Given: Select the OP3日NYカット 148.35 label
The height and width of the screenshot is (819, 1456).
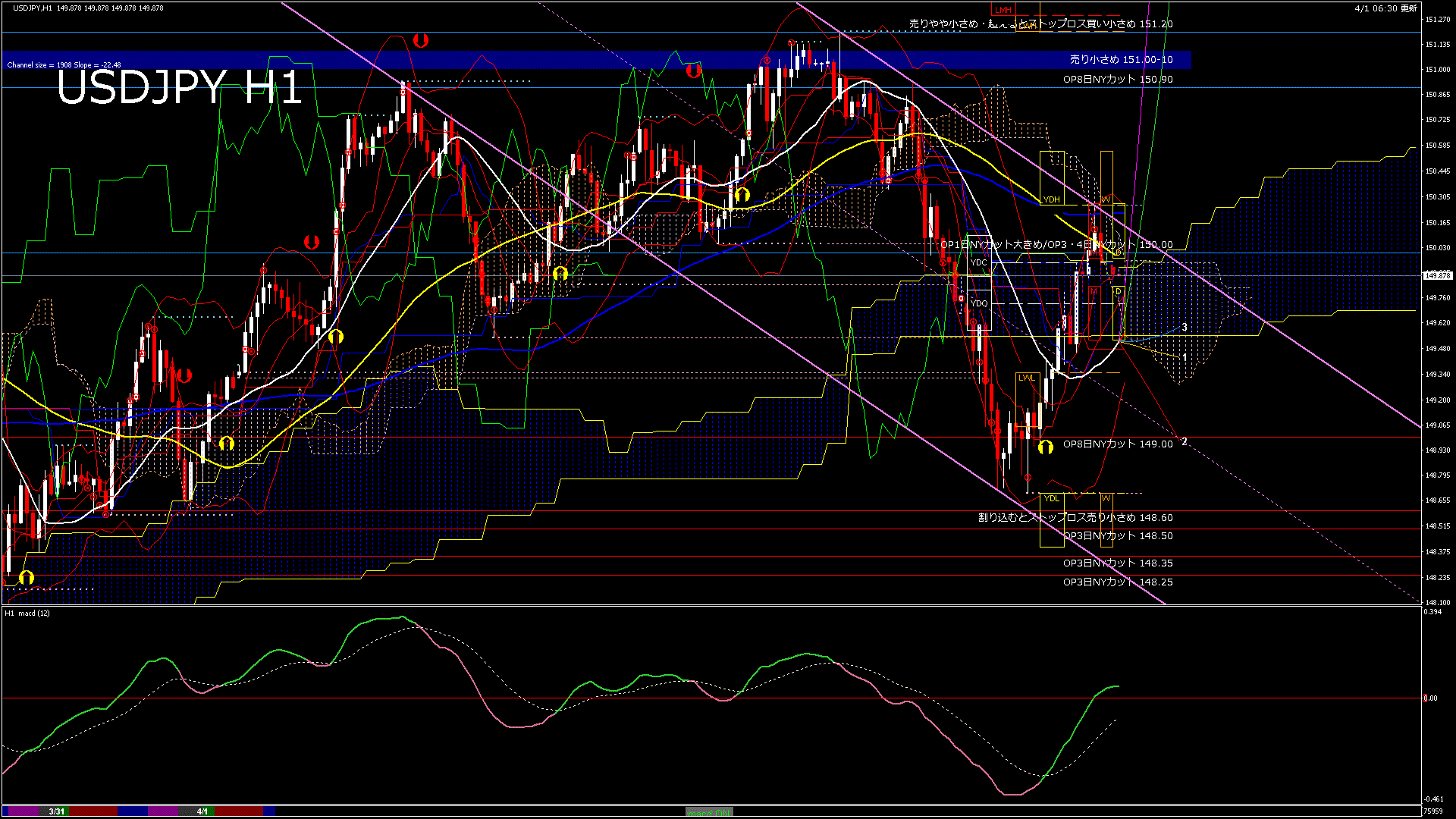Looking at the screenshot, I should pyautogui.click(x=1118, y=563).
